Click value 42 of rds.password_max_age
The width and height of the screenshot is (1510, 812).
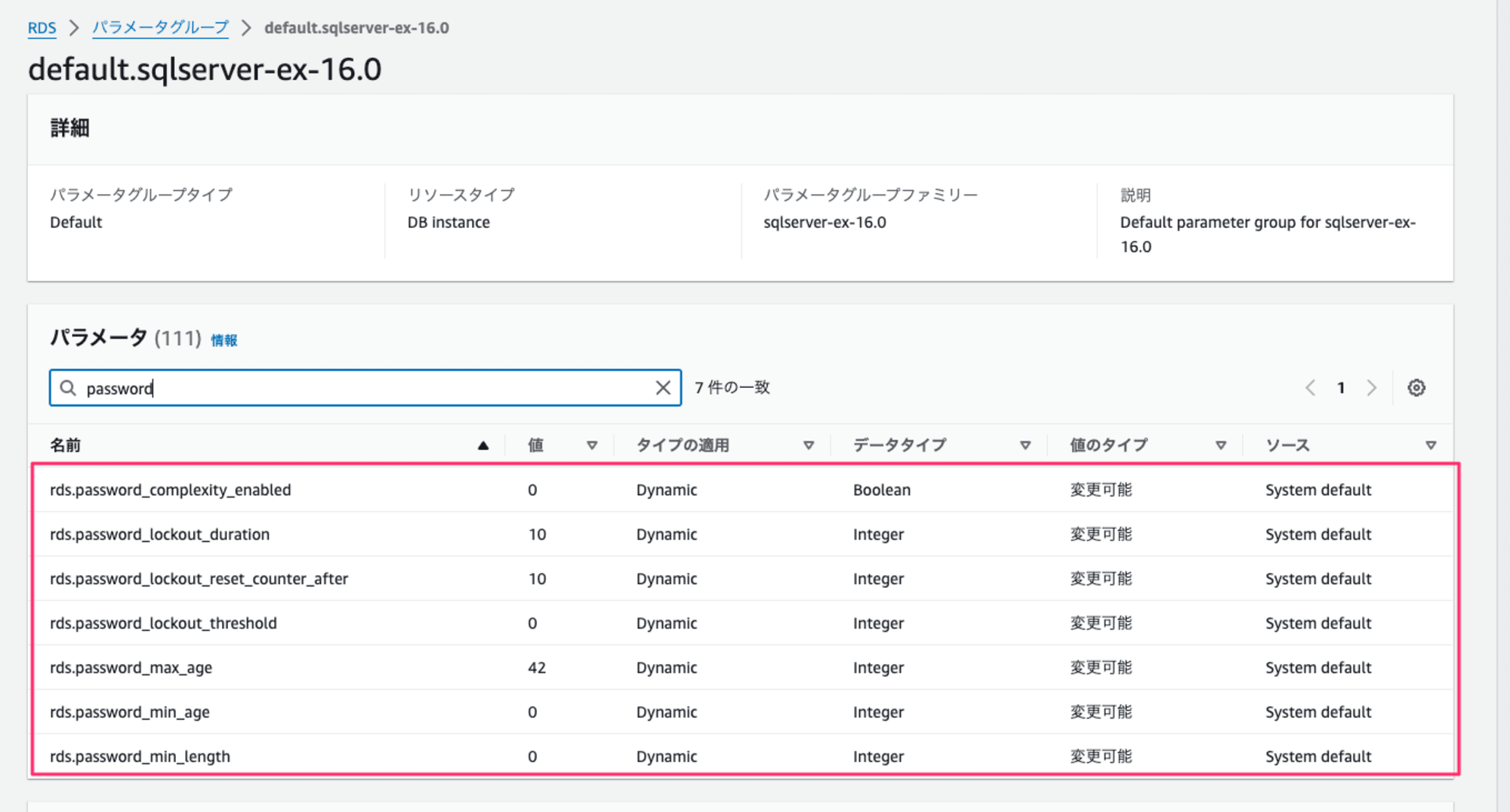537,668
